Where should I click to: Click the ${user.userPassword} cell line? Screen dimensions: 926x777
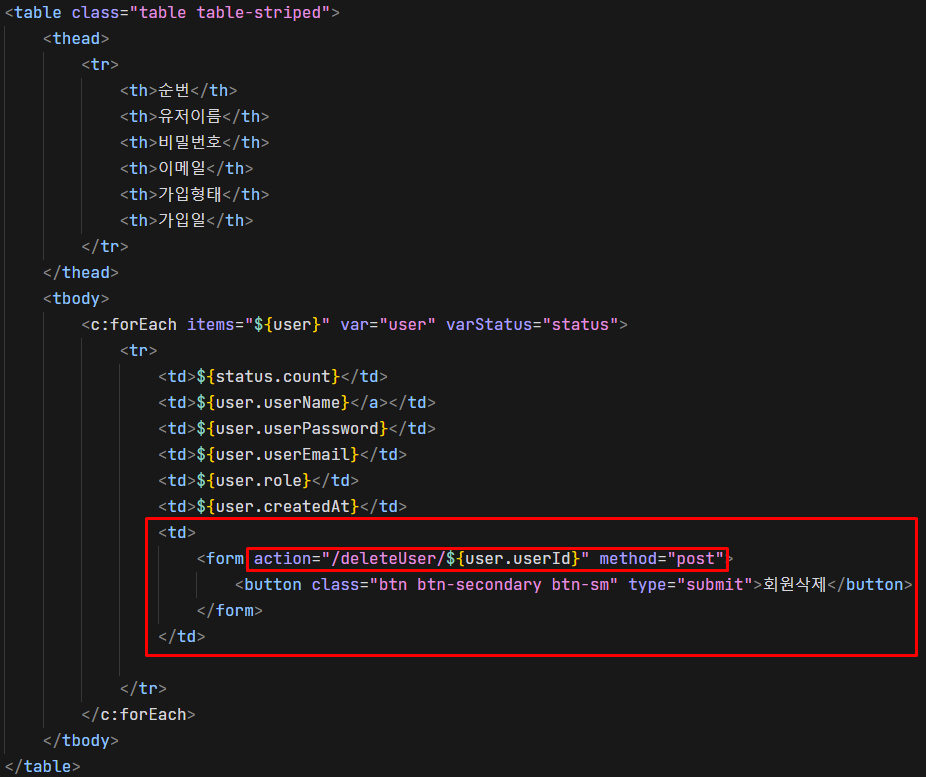pyautogui.click(x=297, y=428)
